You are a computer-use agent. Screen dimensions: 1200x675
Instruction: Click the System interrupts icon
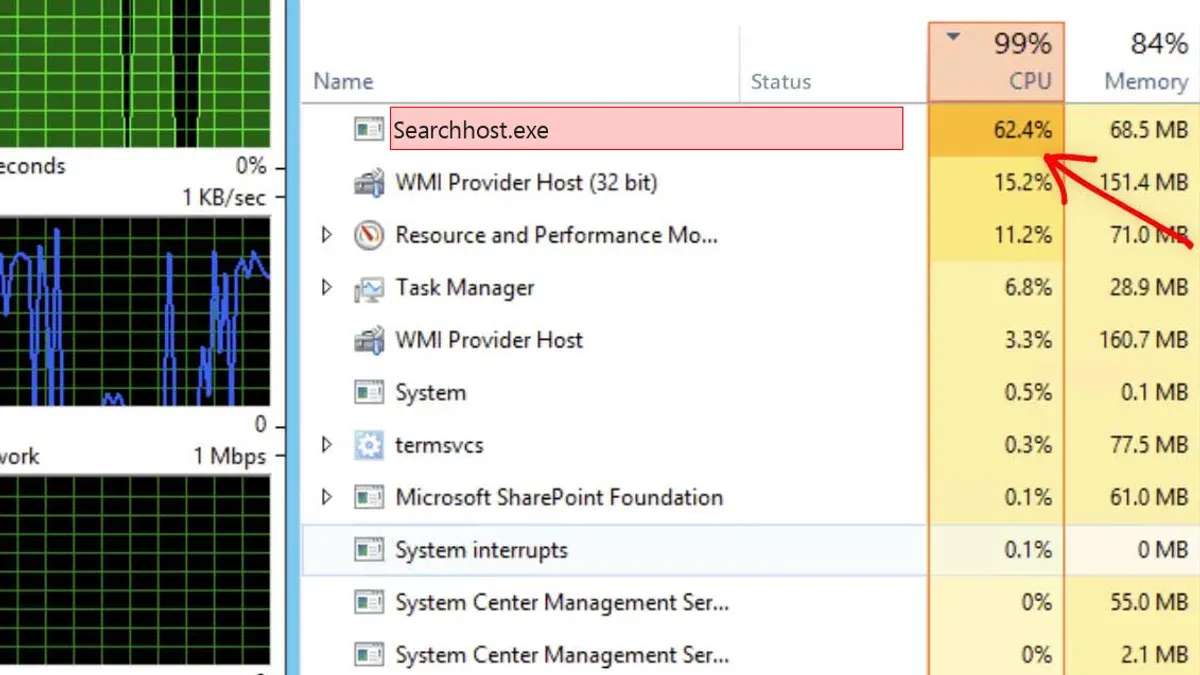369,550
